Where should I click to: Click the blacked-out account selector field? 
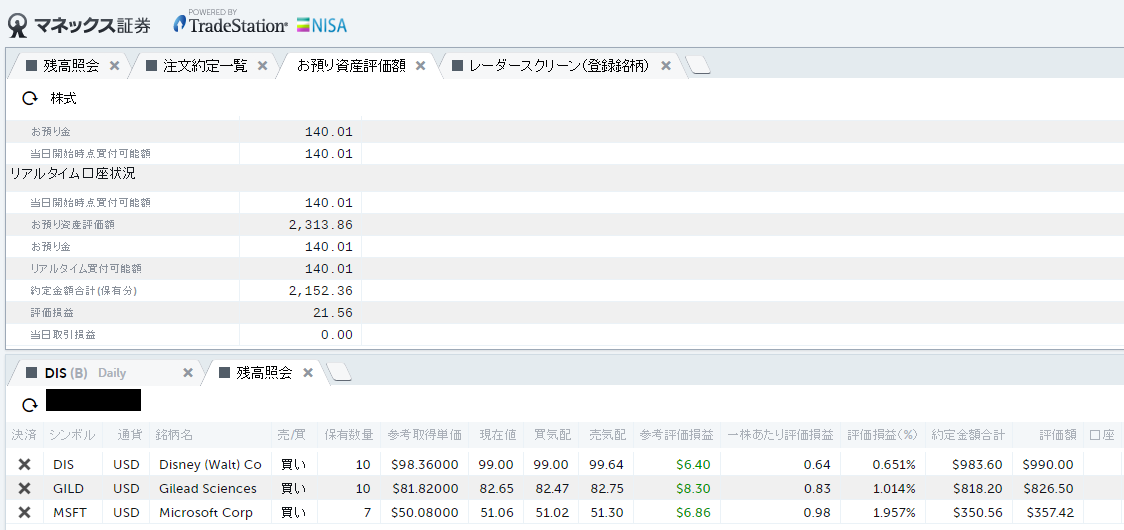pyautogui.click(x=93, y=399)
